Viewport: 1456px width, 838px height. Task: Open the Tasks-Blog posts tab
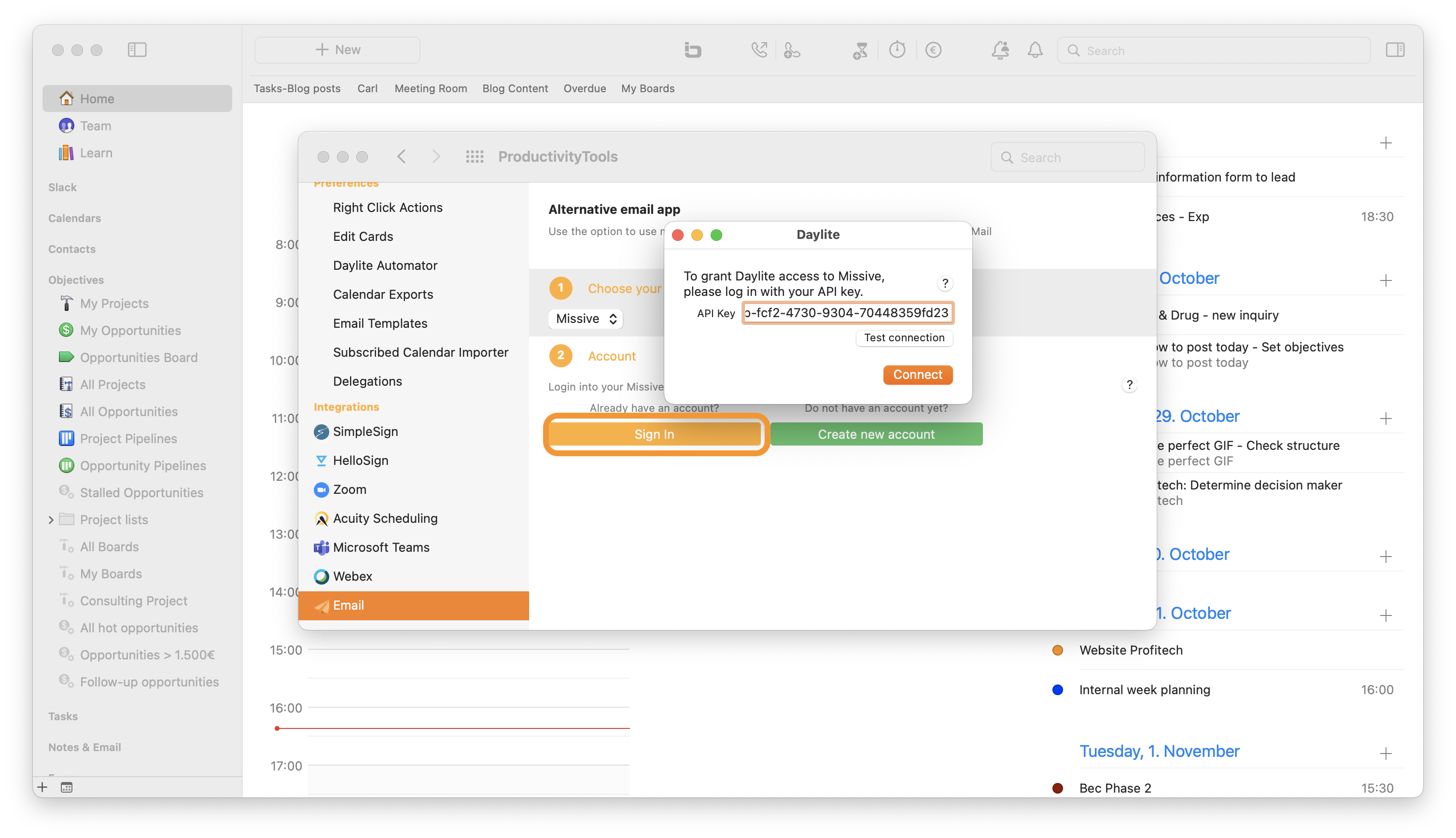(297, 88)
